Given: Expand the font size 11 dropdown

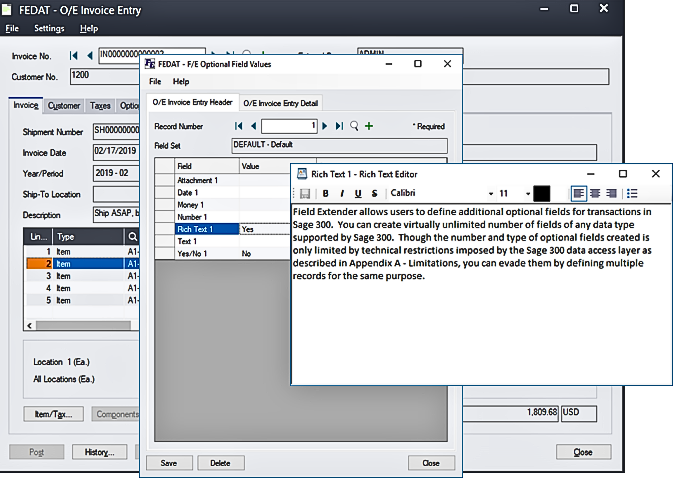Looking at the screenshot, I should pyautogui.click(x=528, y=193).
